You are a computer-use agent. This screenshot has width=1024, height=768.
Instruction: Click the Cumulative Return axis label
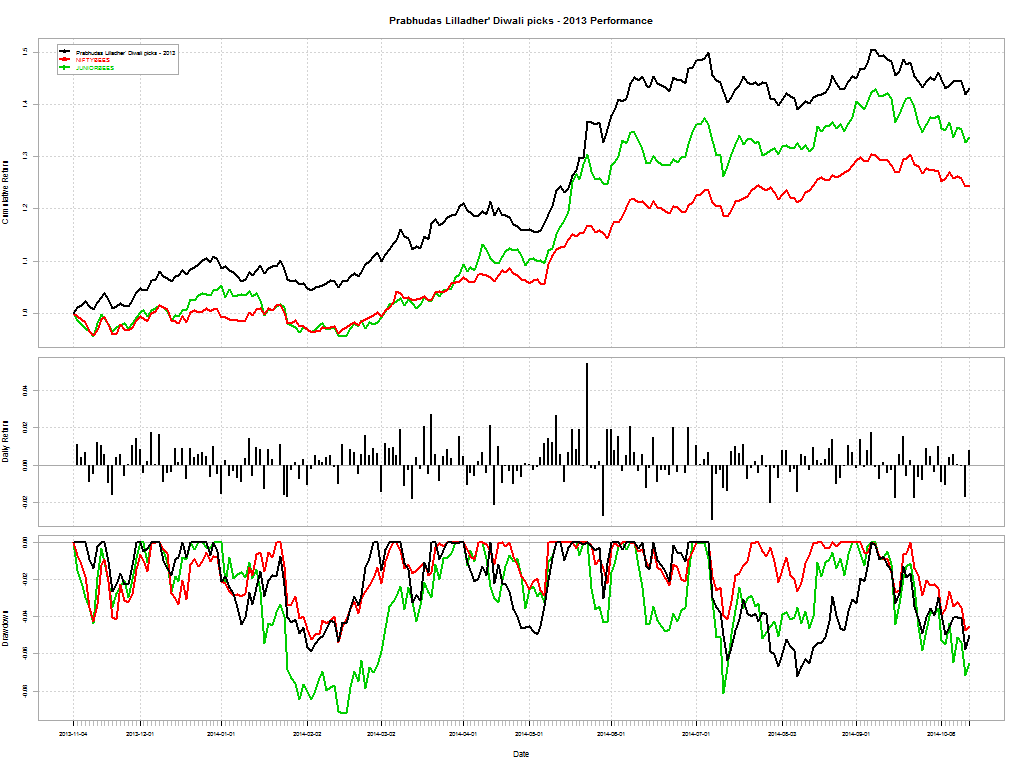tap(6, 192)
